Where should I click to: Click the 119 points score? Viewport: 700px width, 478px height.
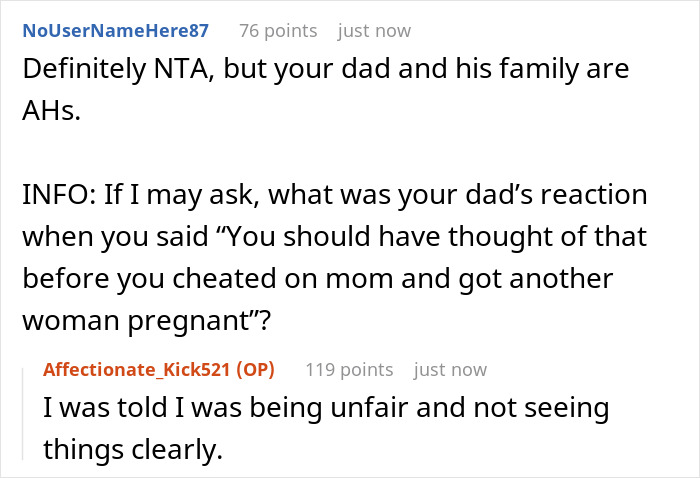click(351, 369)
